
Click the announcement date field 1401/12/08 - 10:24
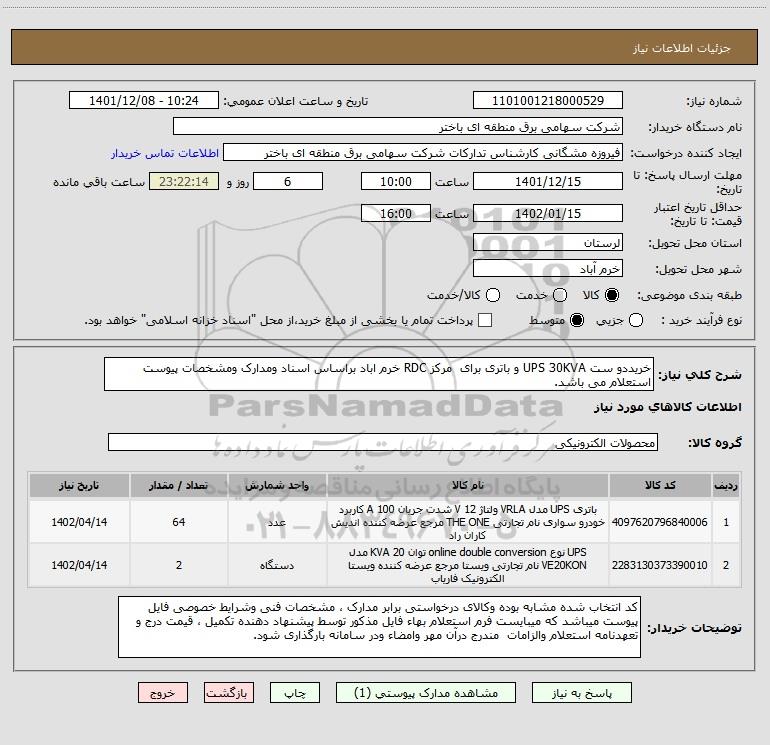pos(144,101)
